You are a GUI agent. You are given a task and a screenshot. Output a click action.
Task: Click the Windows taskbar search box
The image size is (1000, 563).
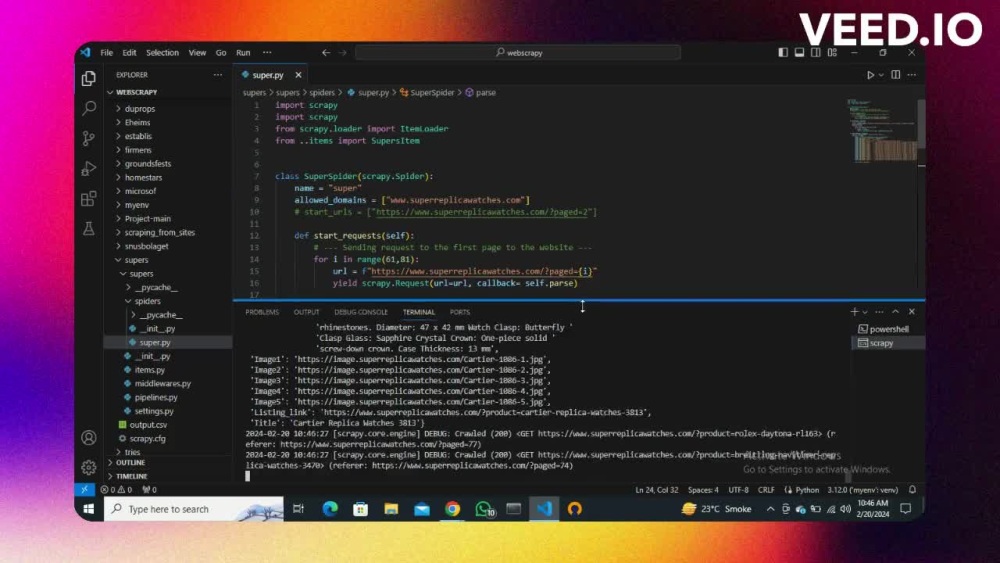click(193, 509)
